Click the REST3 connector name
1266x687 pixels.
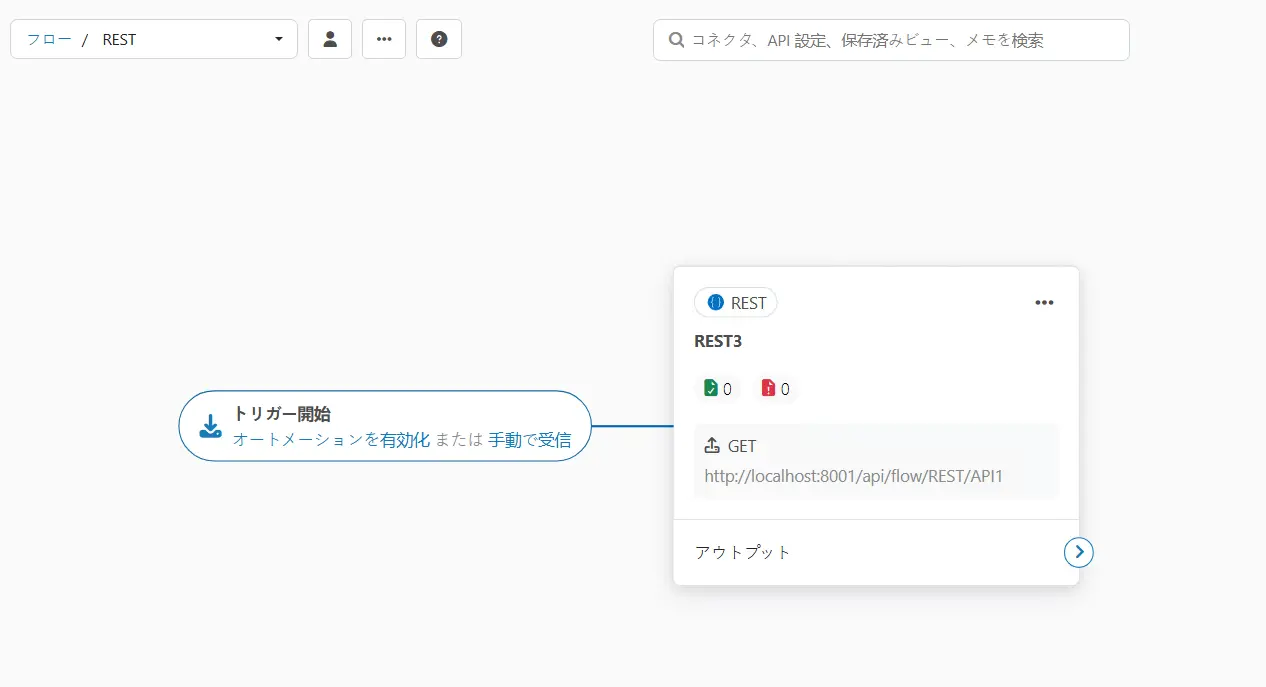coord(718,341)
